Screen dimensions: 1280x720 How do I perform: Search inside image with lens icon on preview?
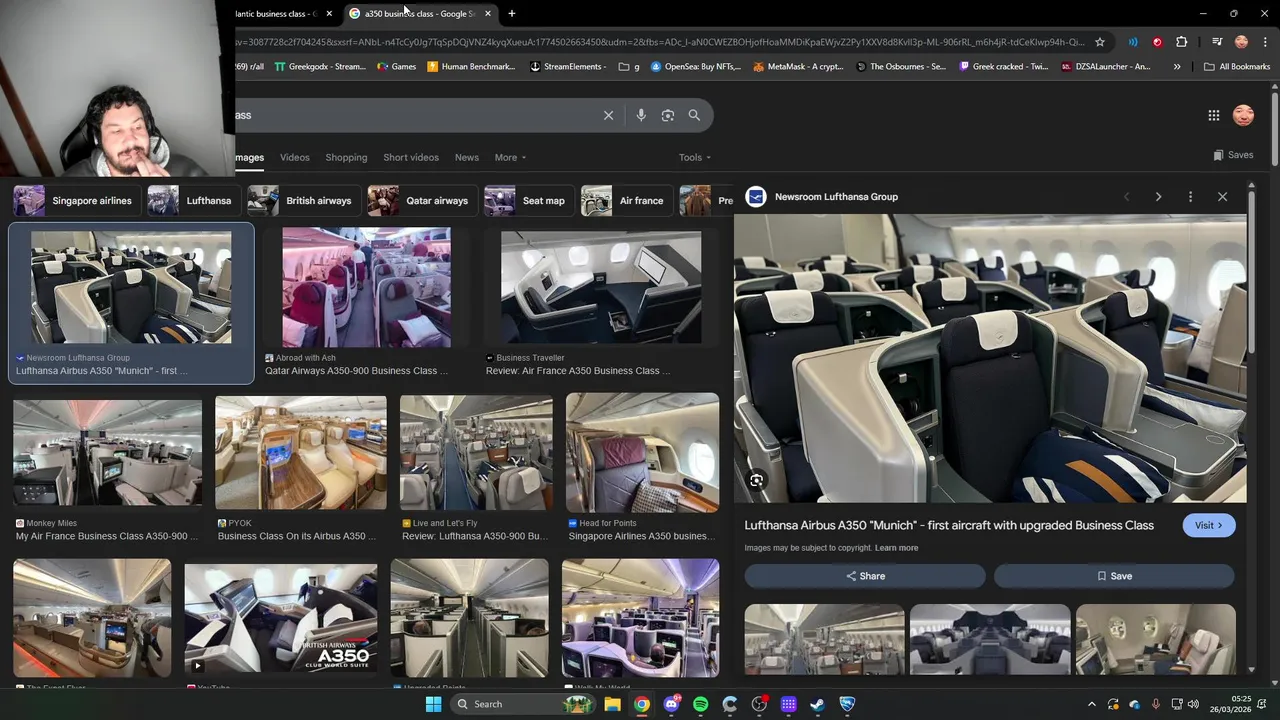coord(757,481)
